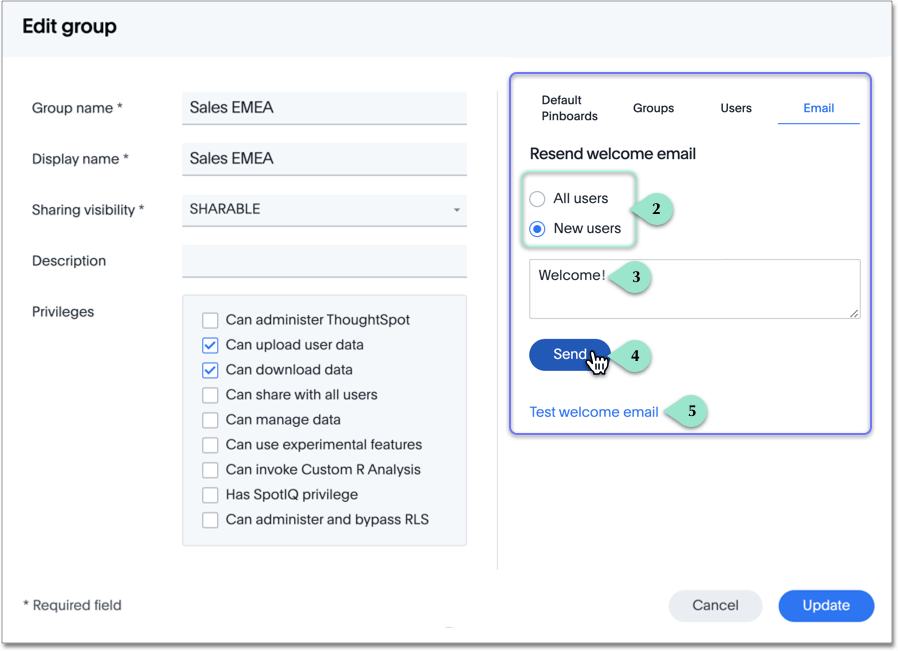Enable Can administer ThoughtSpot checkbox
The height and width of the screenshot is (651, 898).
coord(210,320)
